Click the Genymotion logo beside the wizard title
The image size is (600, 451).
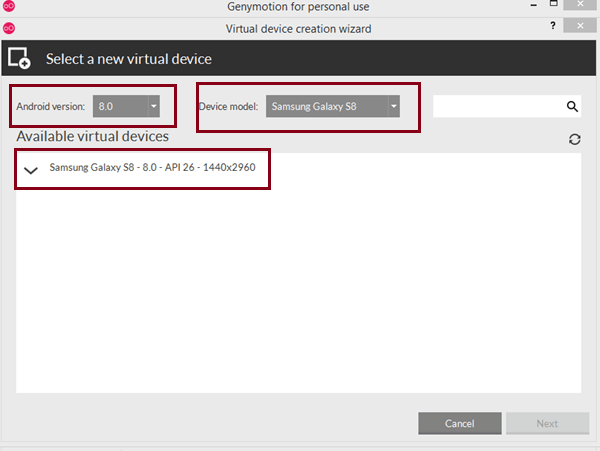9,28
